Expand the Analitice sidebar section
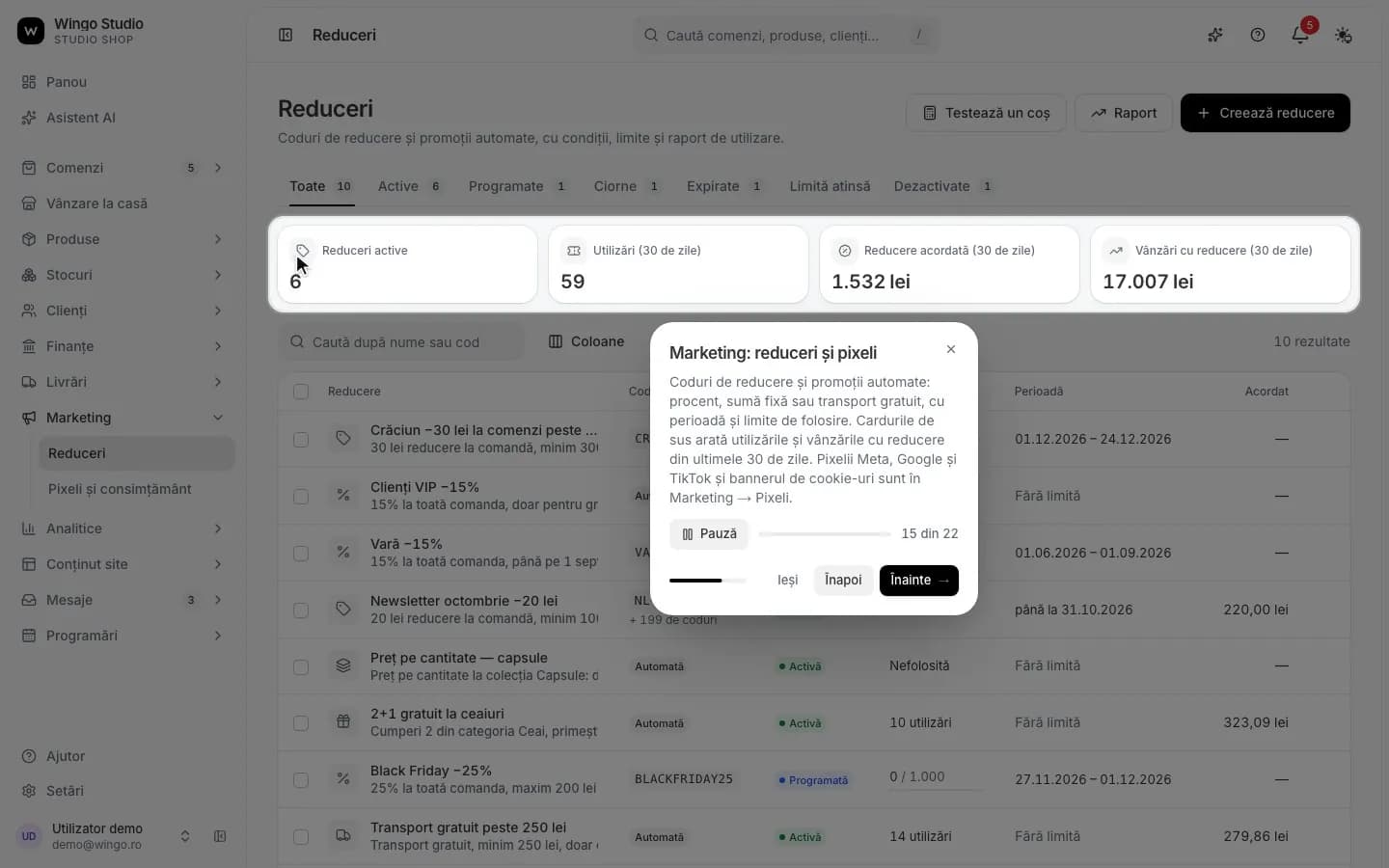The height and width of the screenshot is (868, 1389). 218,529
